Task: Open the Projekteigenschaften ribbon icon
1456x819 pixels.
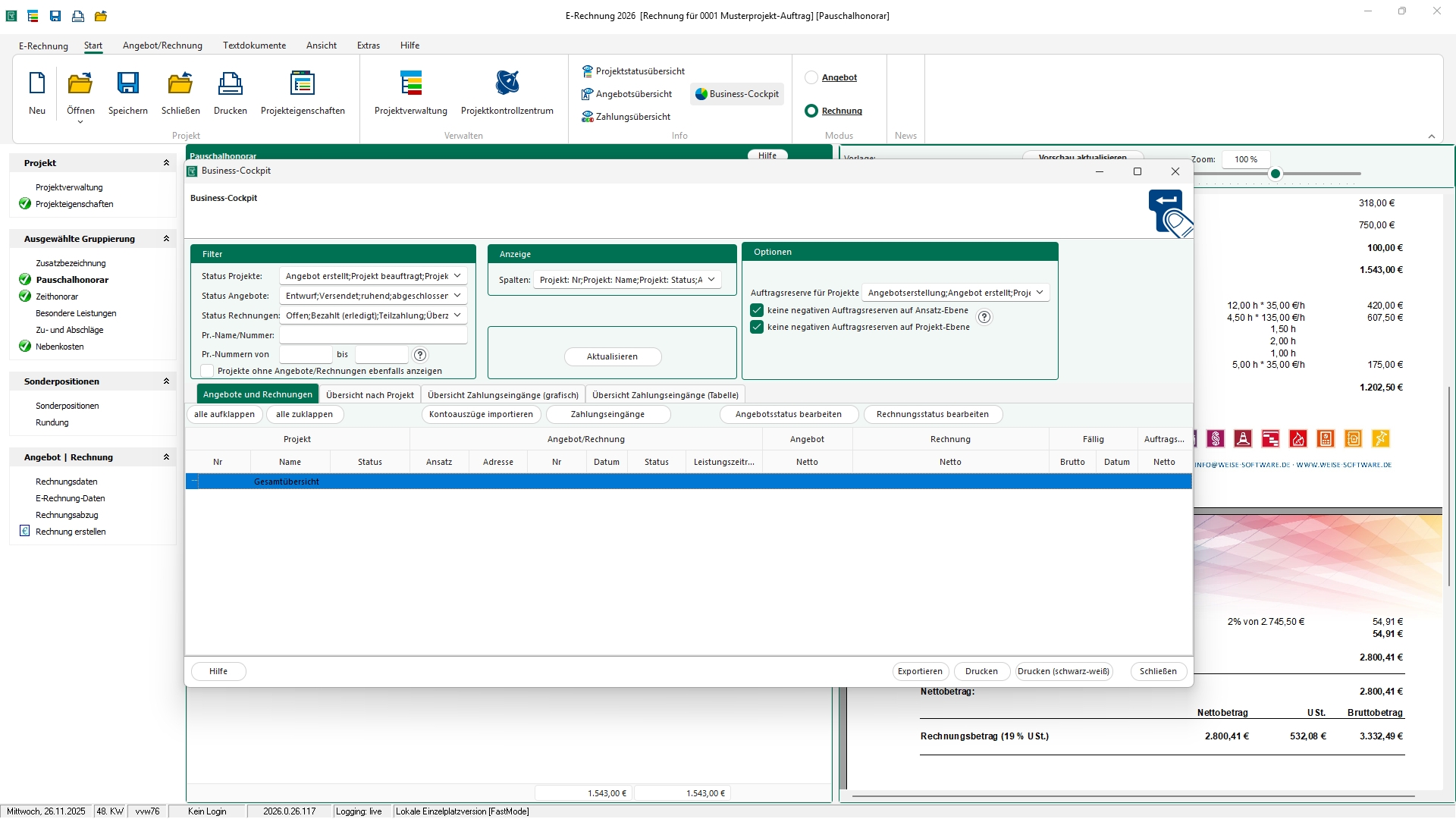Action: tap(302, 83)
